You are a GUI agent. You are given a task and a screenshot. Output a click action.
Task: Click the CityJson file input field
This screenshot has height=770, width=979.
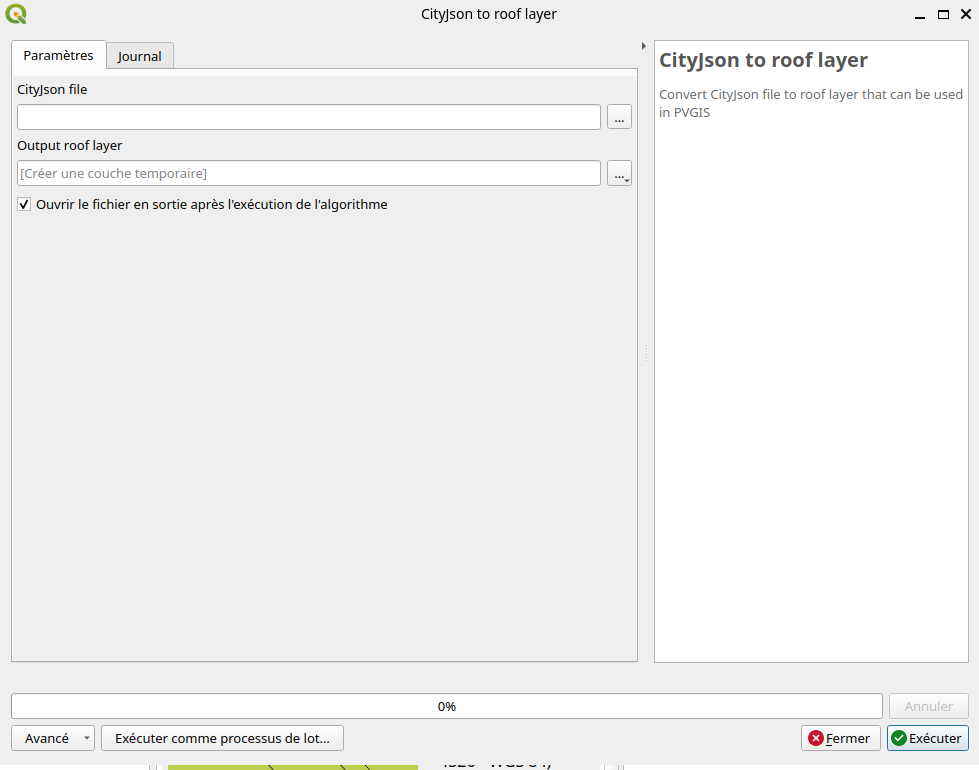tap(309, 117)
